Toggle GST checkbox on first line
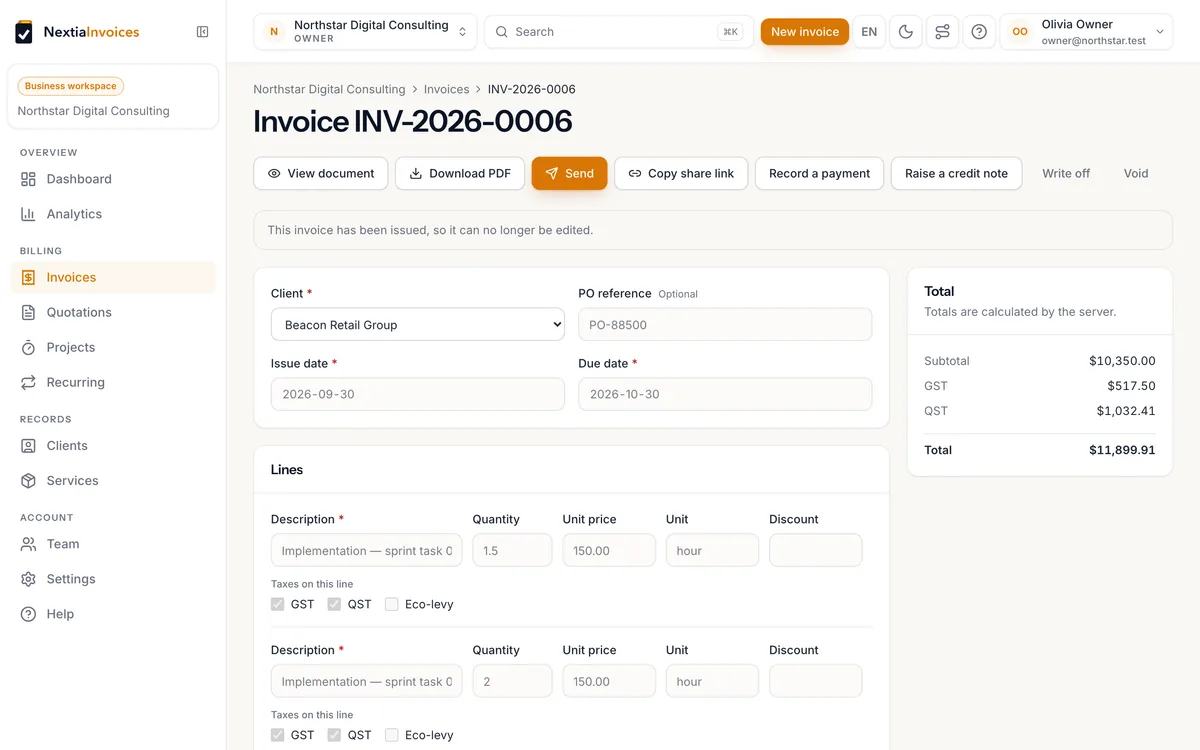The height and width of the screenshot is (750, 1200). click(277, 604)
